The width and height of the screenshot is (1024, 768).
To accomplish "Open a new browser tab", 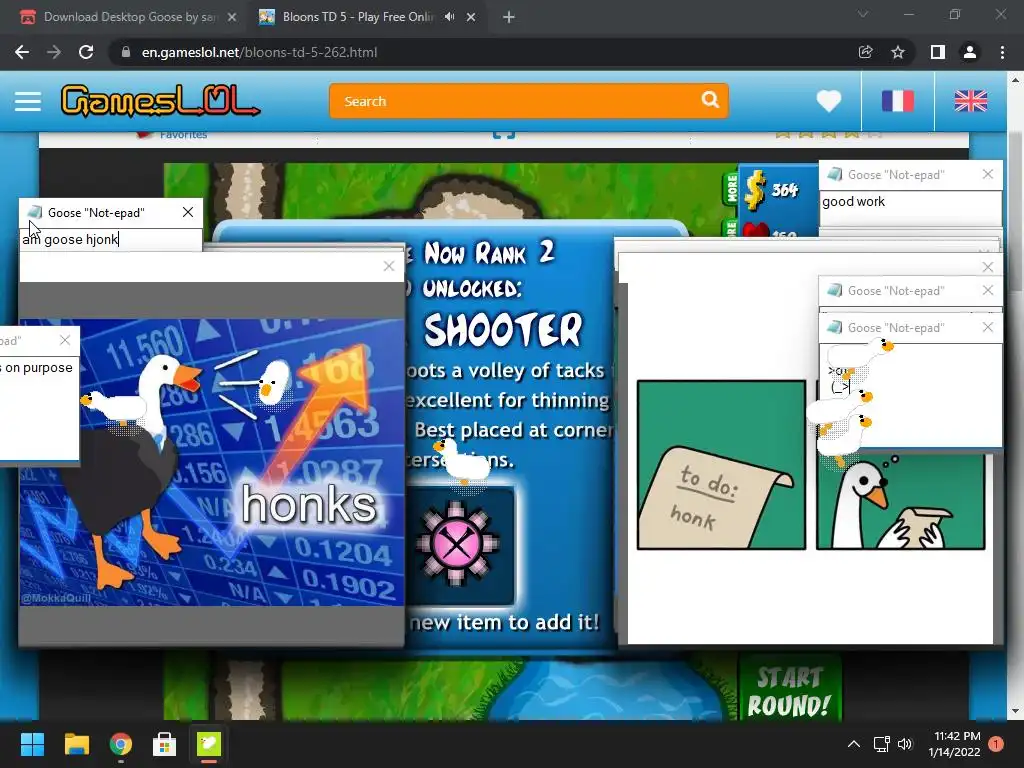I will 509,17.
